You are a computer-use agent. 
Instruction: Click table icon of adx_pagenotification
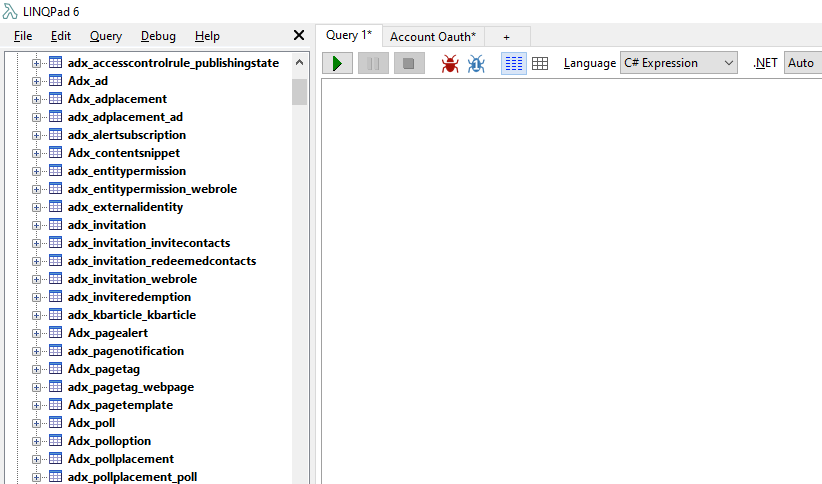(x=56, y=350)
